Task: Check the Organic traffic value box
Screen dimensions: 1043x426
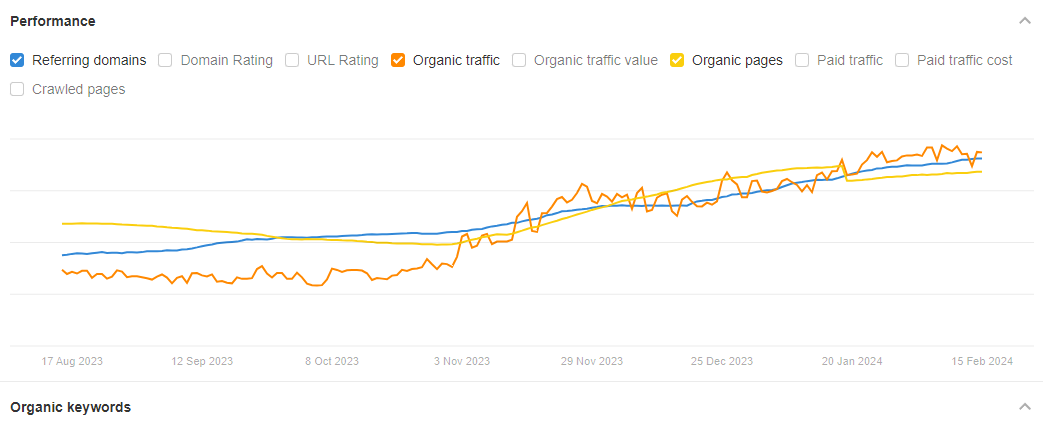Action: pos(519,60)
